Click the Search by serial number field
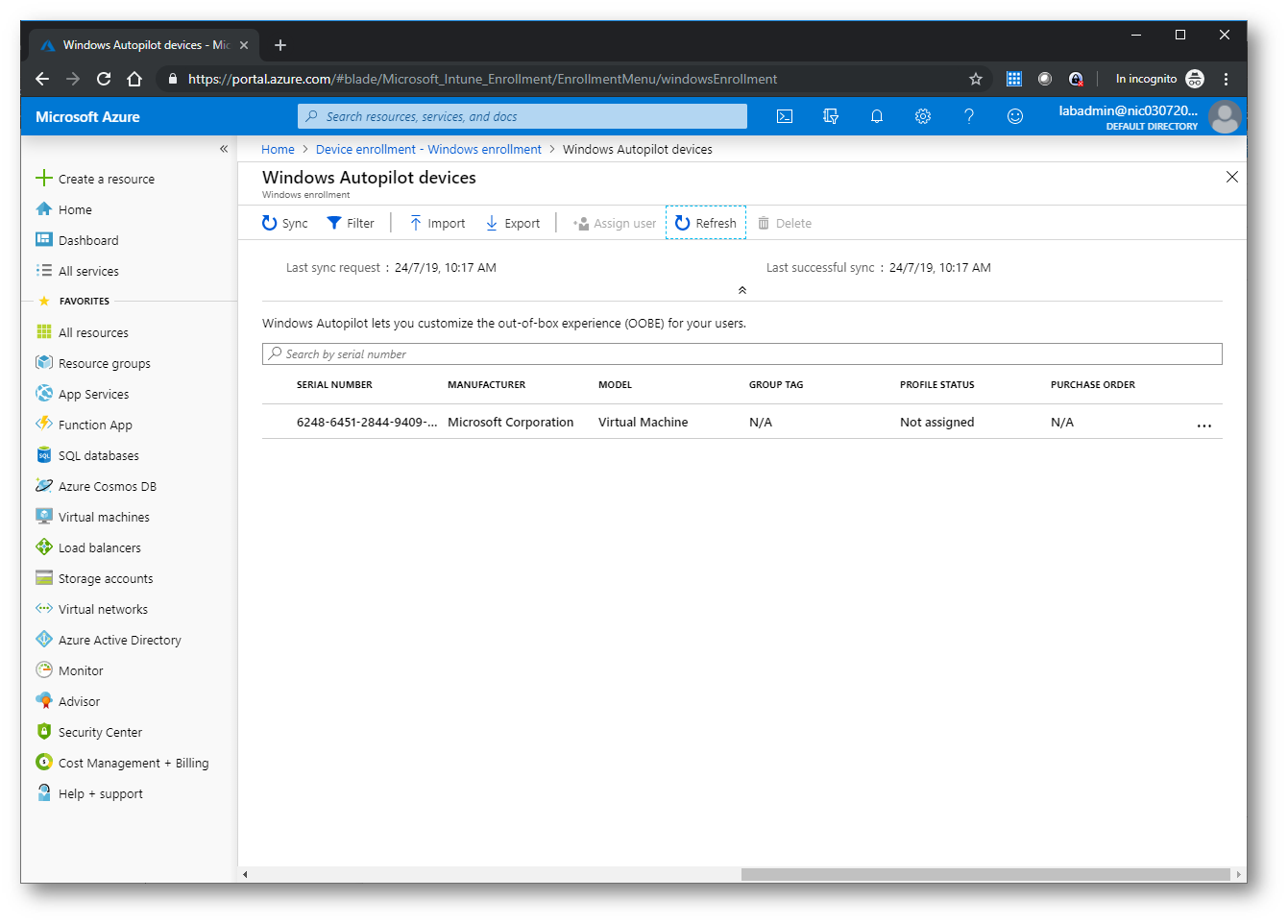The height and width of the screenshot is (924, 1288). (741, 353)
